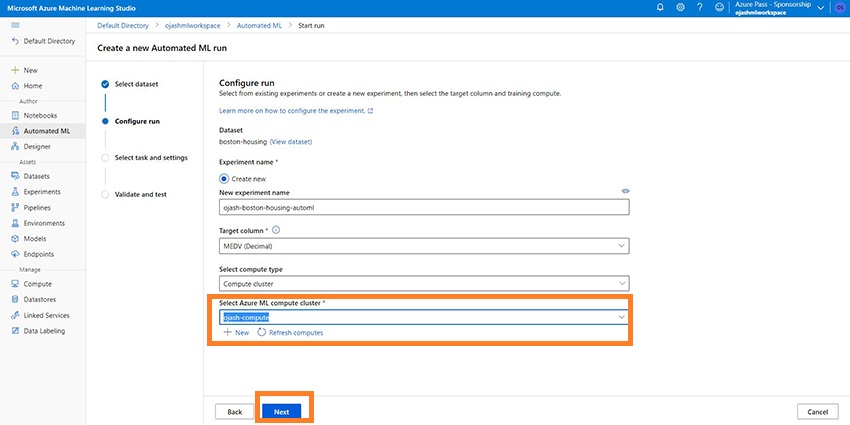The height and width of the screenshot is (425, 850).
Task: Click the plus New compute icon
Action: pos(228,332)
